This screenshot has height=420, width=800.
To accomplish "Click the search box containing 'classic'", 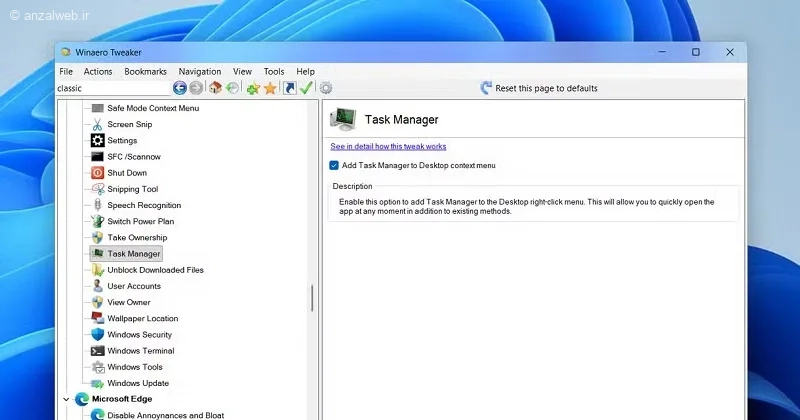I will coord(113,88).
